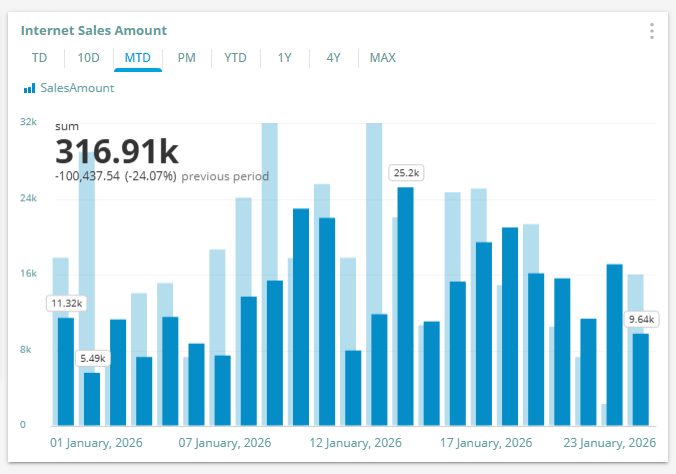Click the last bar labeled 9.64k
Screen dimensions: 676x474
640,378
